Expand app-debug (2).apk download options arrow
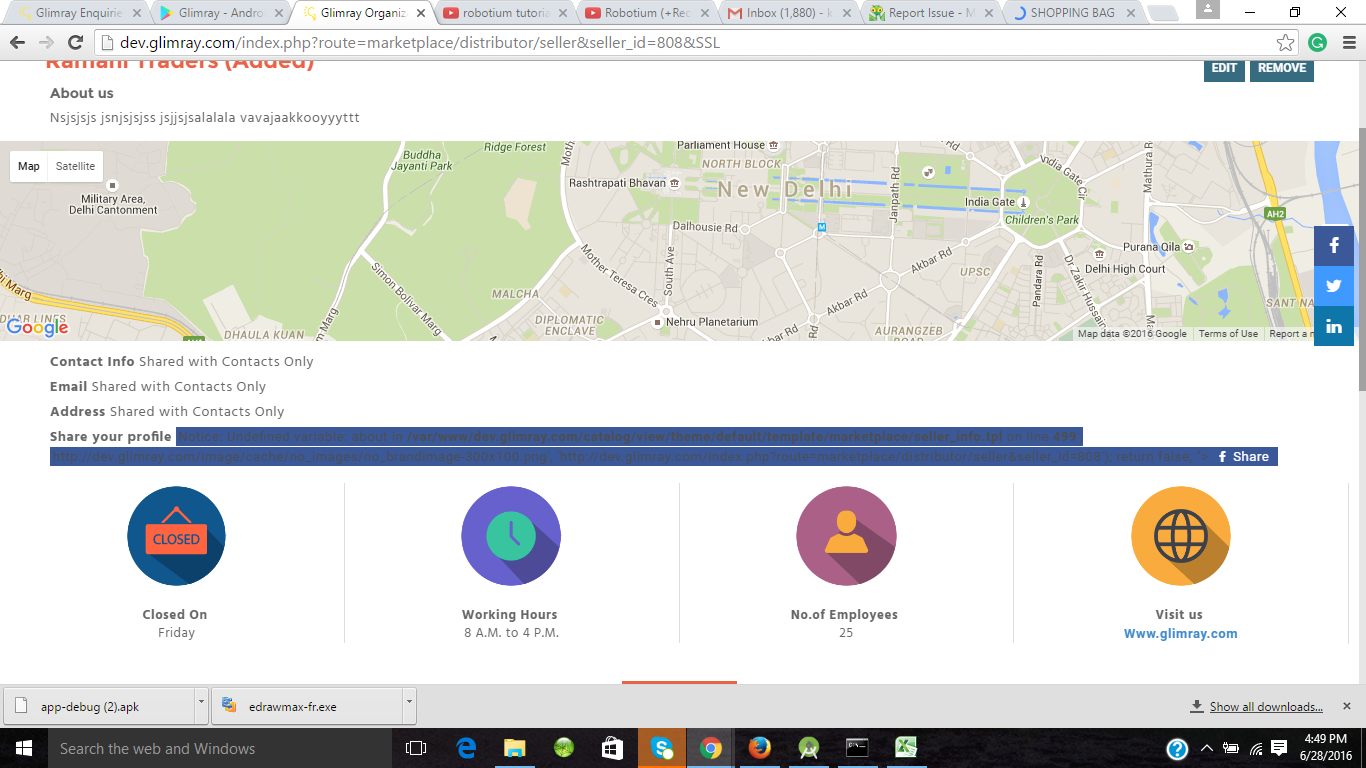1366x768 pixels. [201, 705]
